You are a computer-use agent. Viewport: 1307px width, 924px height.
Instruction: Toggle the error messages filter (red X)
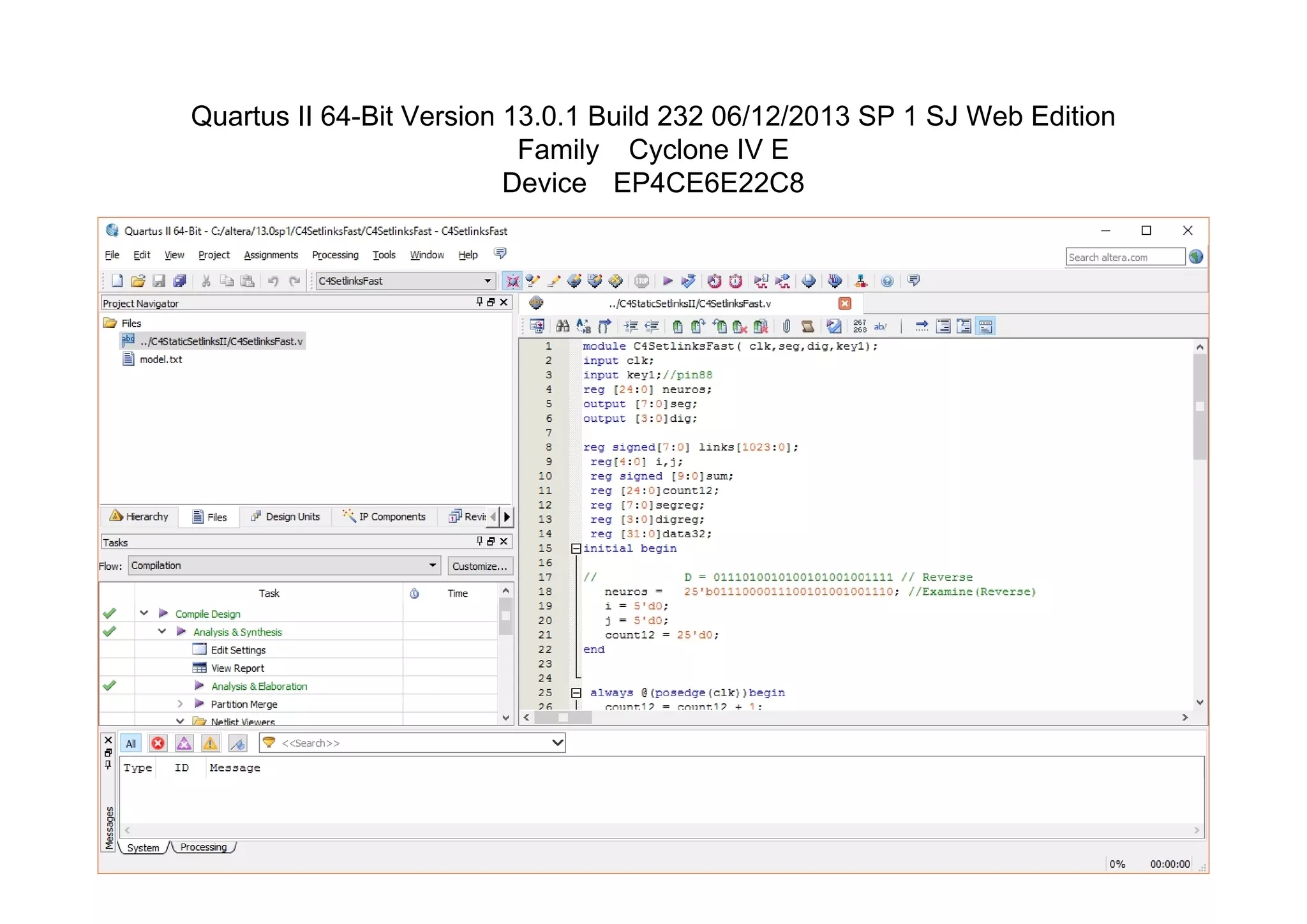click(x=158, y=743)
